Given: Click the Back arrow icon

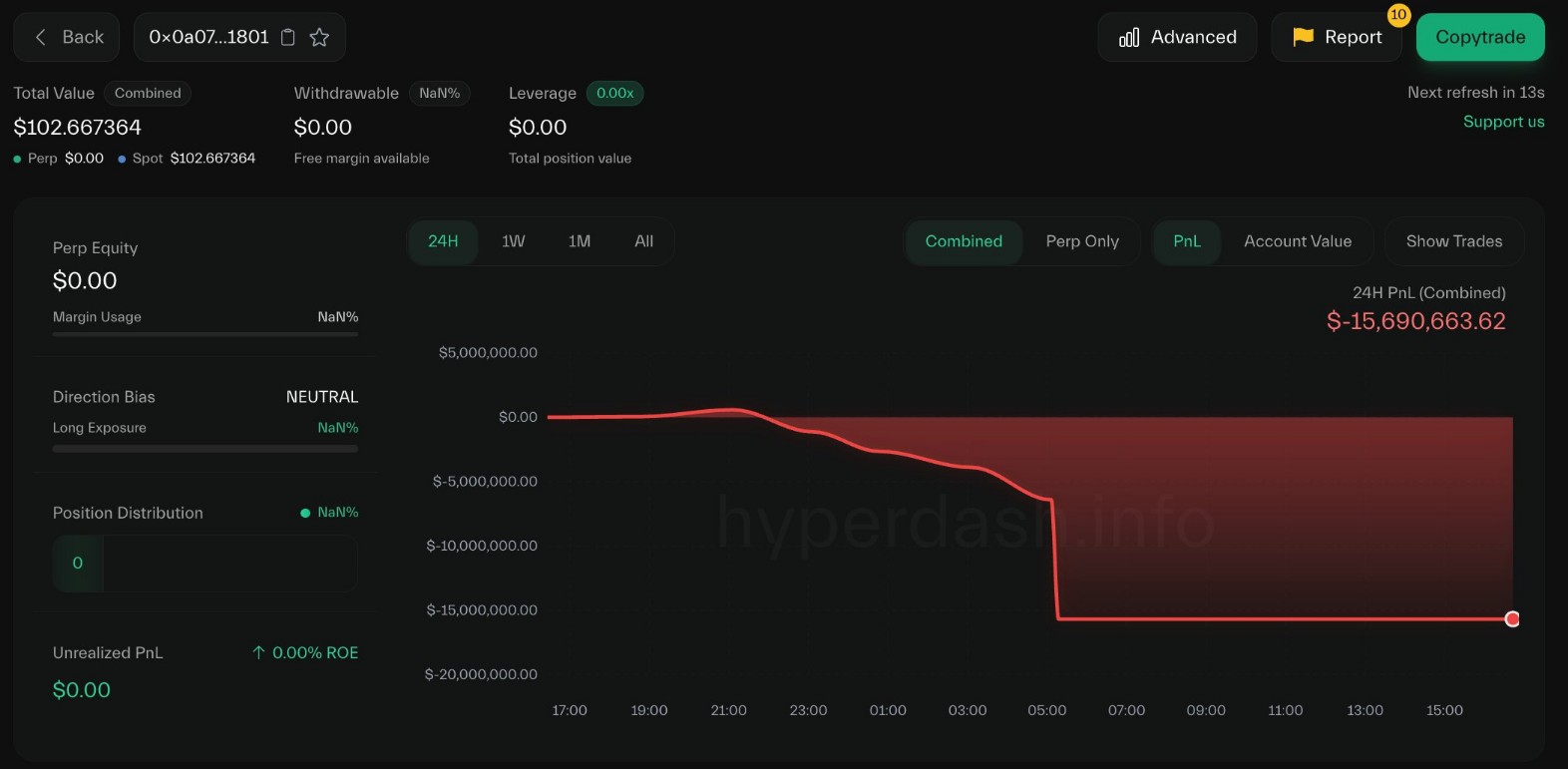Looking at the screenshot, I should point(41,37).
